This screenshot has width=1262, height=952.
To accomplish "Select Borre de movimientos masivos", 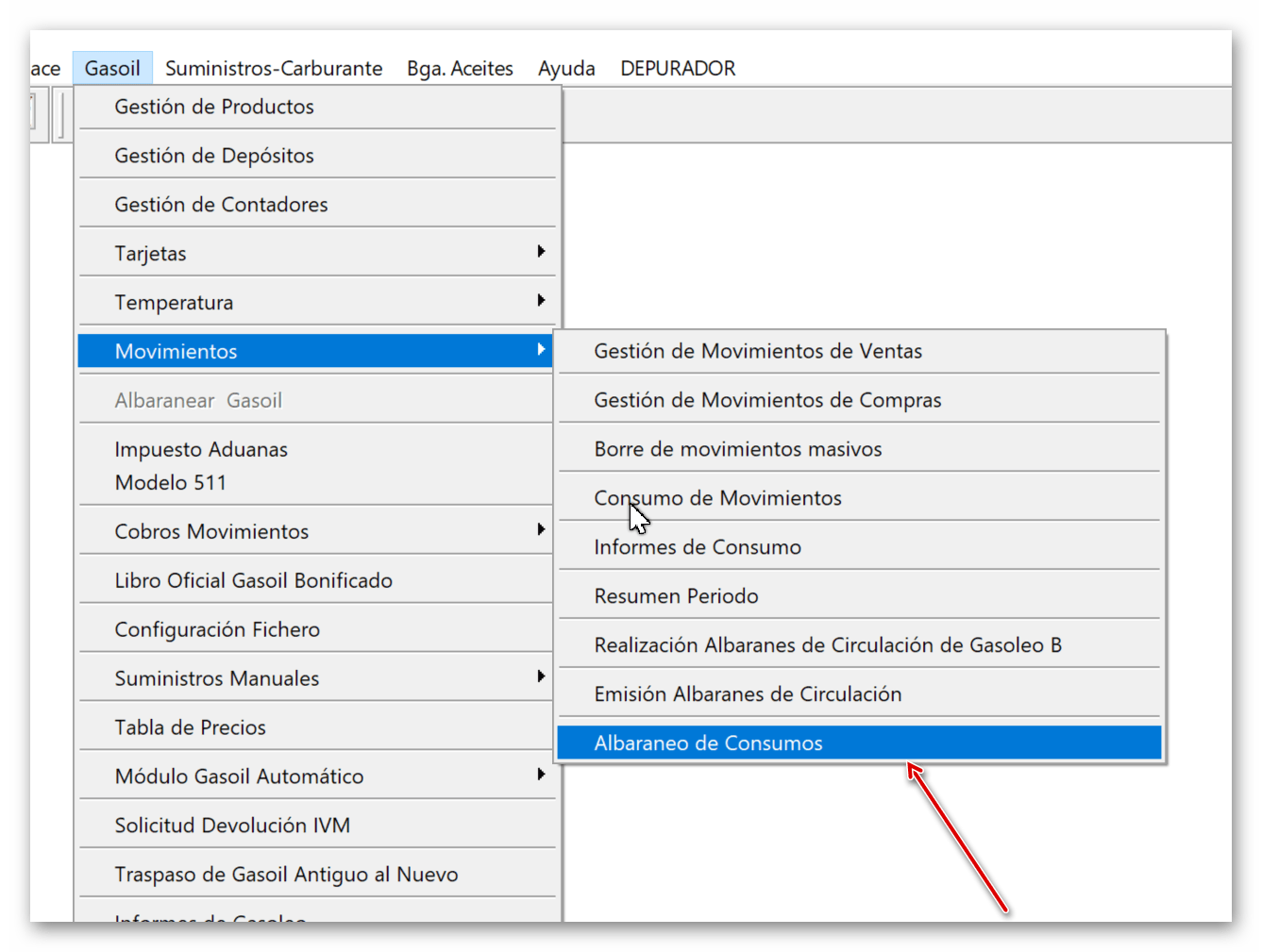I will [737, 449].
